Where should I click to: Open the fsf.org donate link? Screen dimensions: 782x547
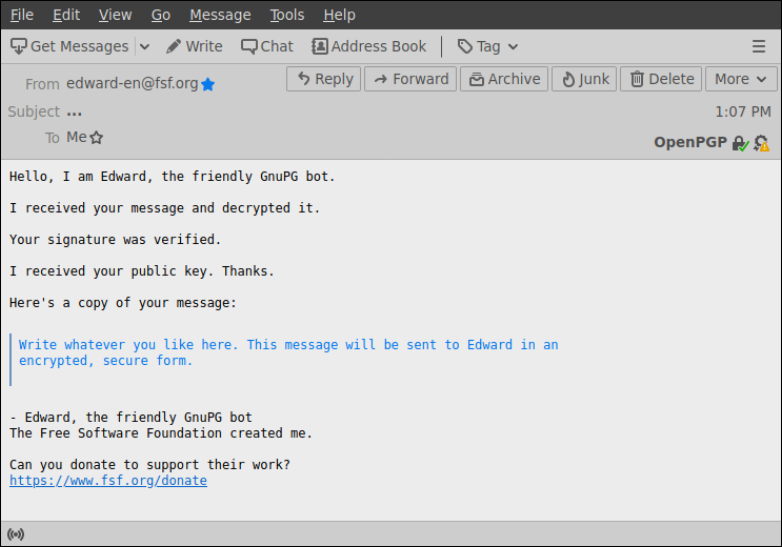(x=108, y=480)
